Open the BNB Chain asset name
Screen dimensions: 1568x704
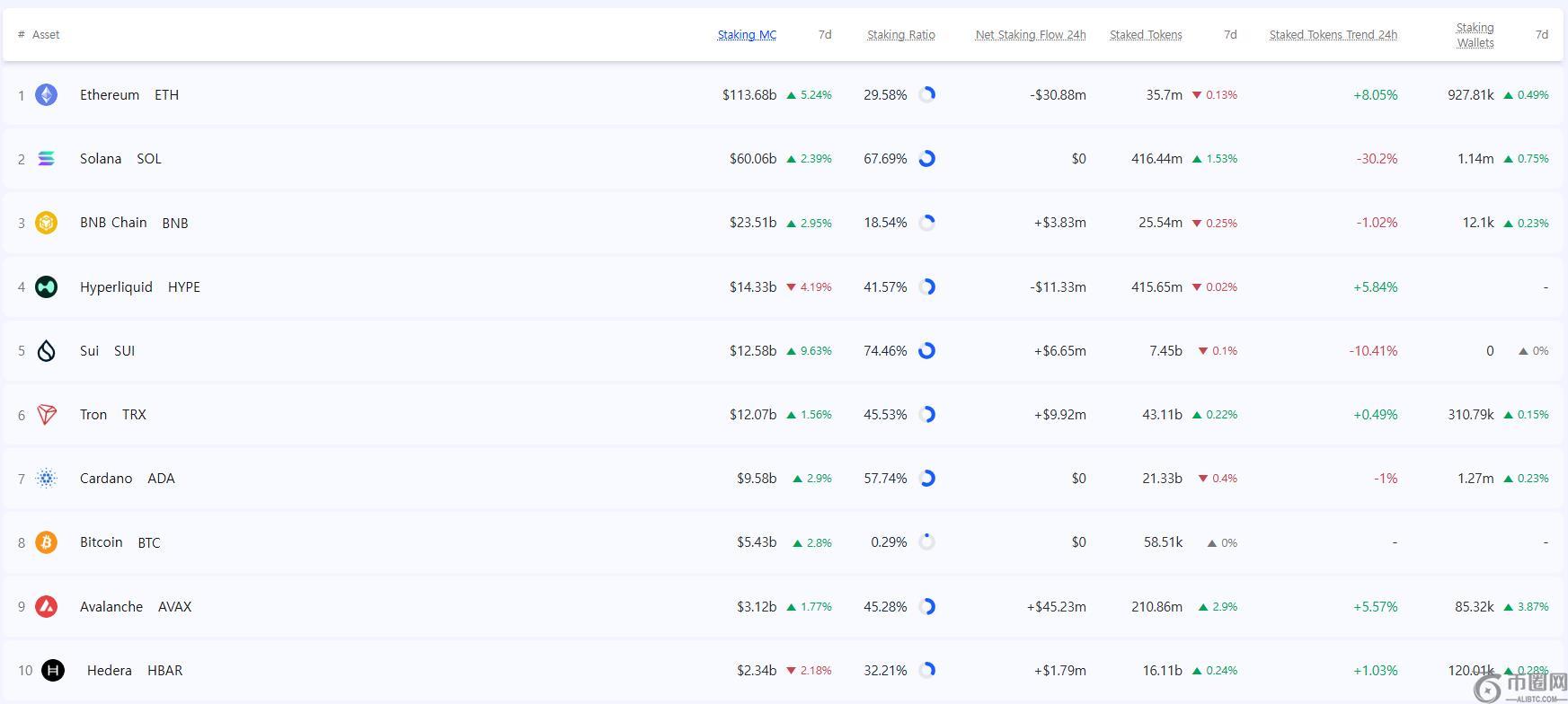(113, 223)
